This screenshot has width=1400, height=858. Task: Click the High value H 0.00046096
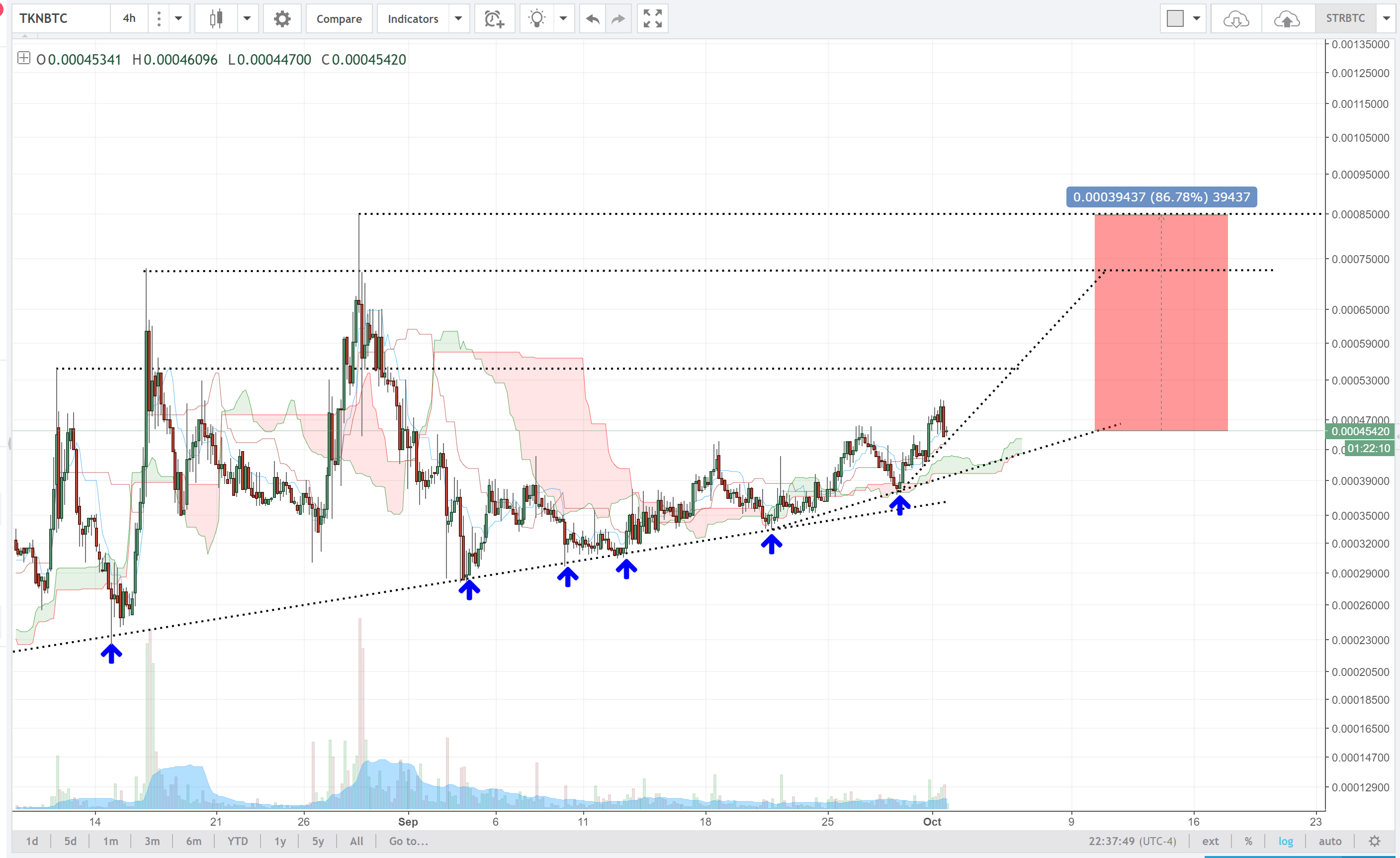[175, 60]
